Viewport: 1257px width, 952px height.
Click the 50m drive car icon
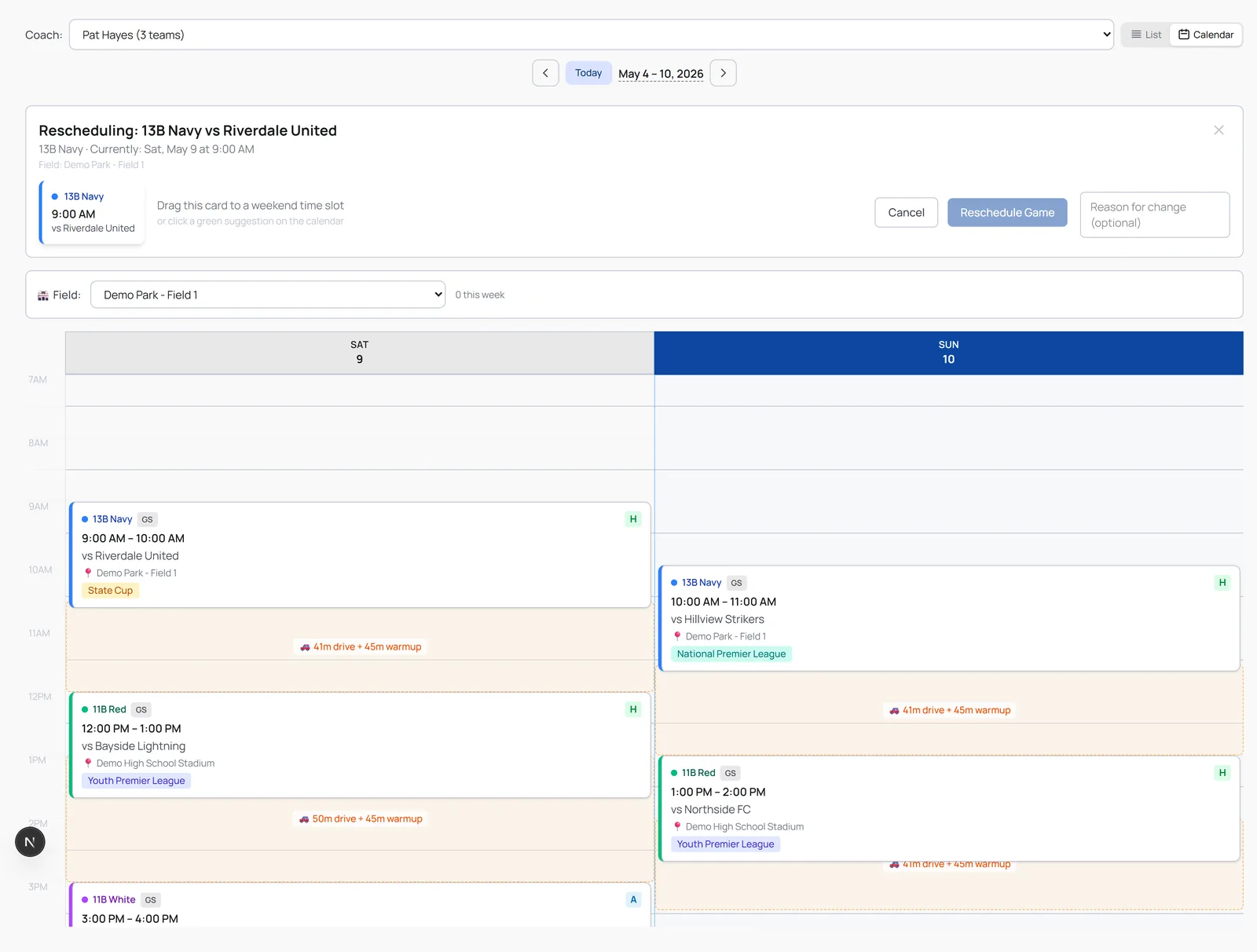click(304, 818)
